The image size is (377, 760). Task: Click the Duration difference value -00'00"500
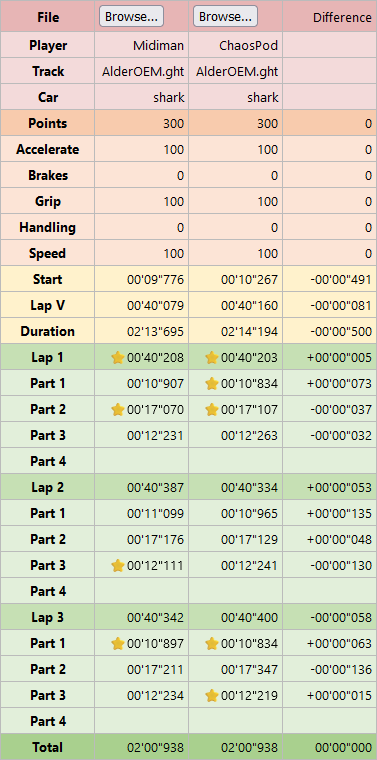click(340, 332)
